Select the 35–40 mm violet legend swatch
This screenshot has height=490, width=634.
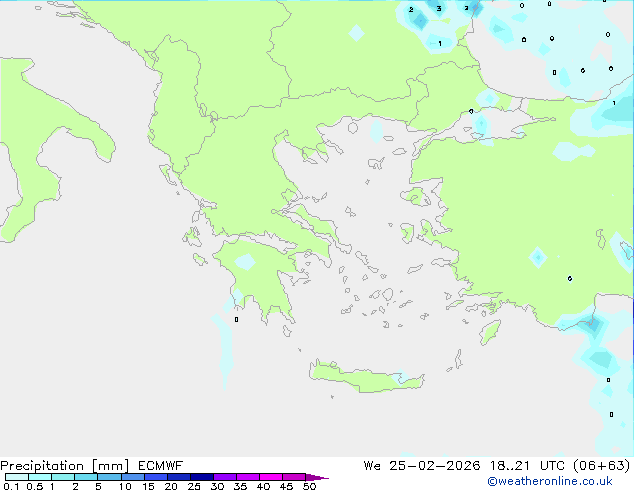tap(248, 477)
